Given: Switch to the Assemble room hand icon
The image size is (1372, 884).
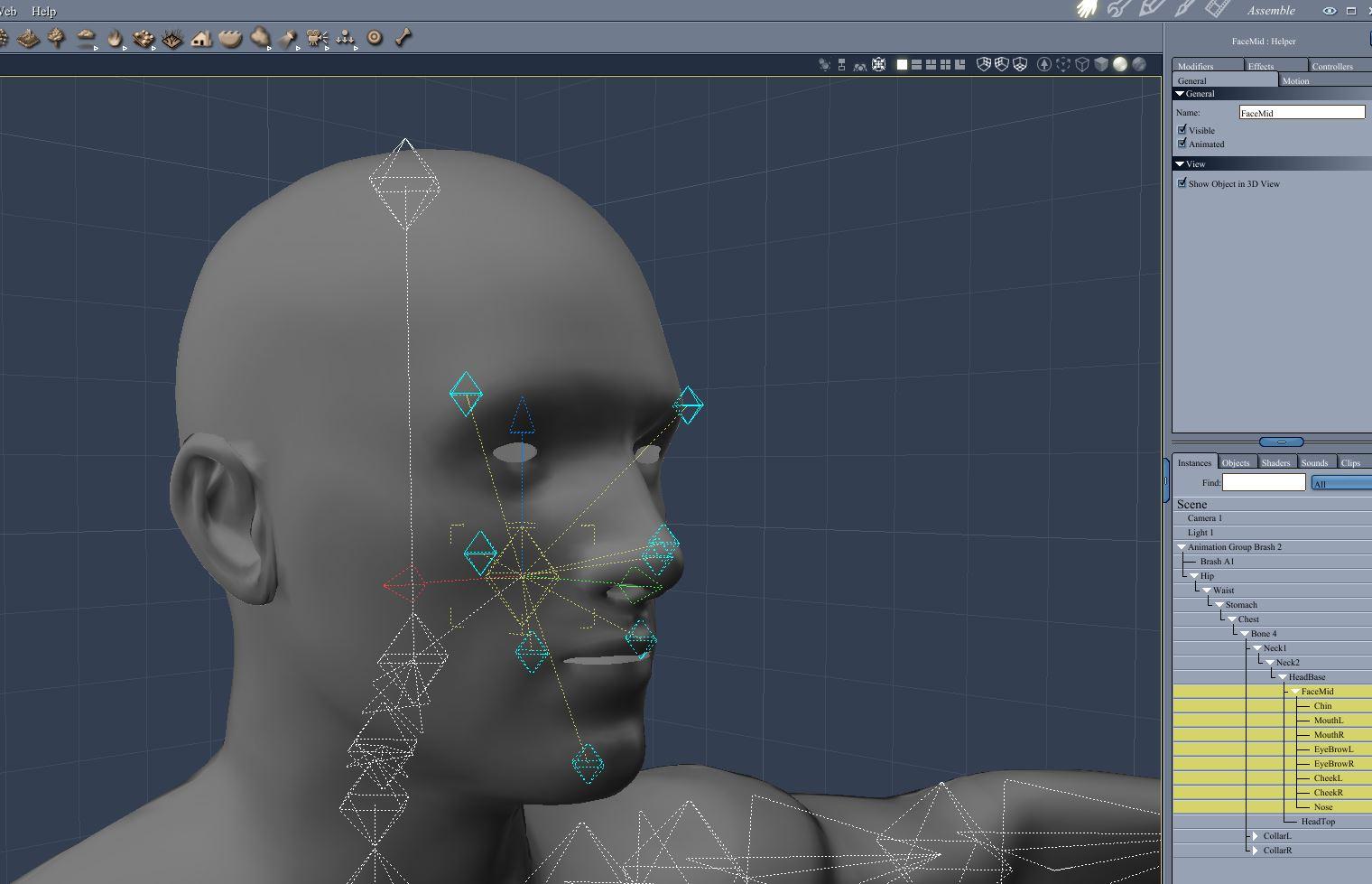Looking at the screenshot, I should click(1088, 10).
